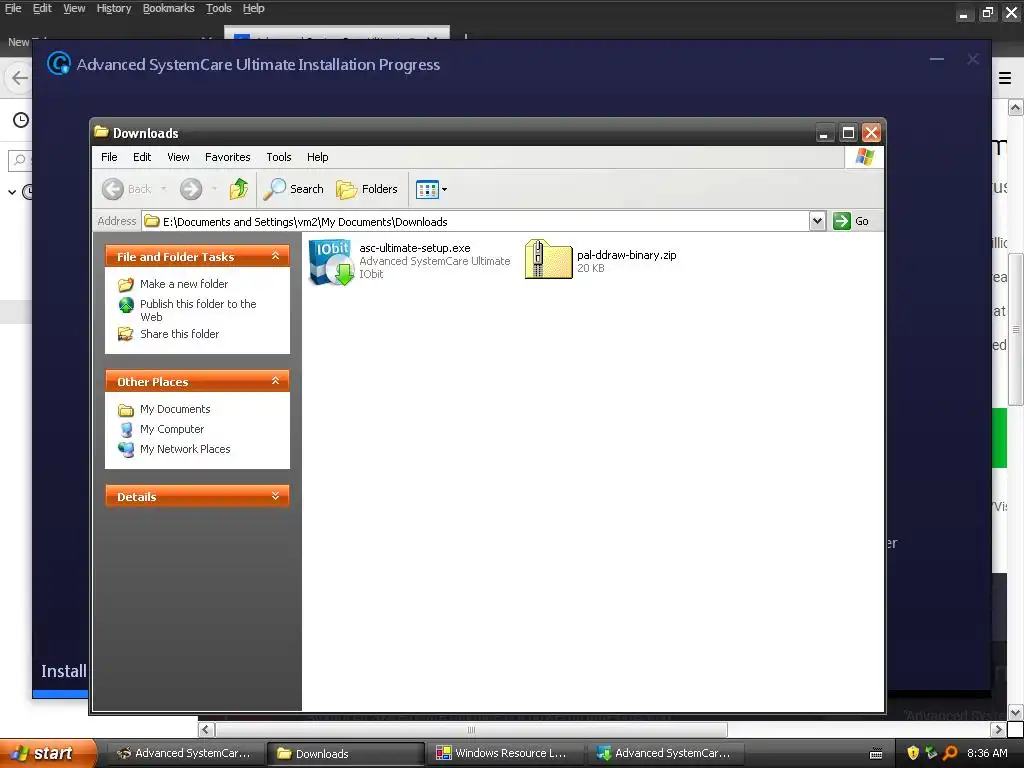The height and width of the screenshot is (768, 1024).
Task: Click the Publish to Web globe icon
Action: (126, 304)
